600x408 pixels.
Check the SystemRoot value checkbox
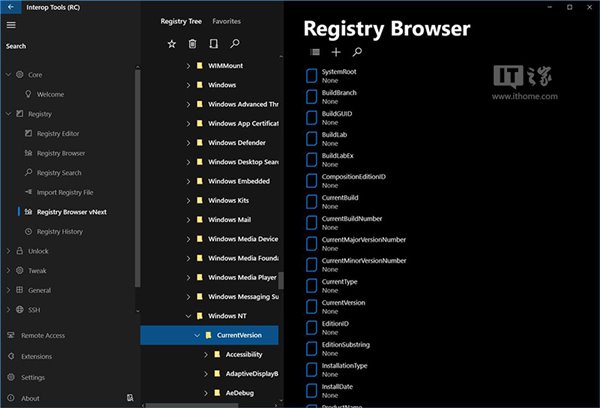[311, 76]
